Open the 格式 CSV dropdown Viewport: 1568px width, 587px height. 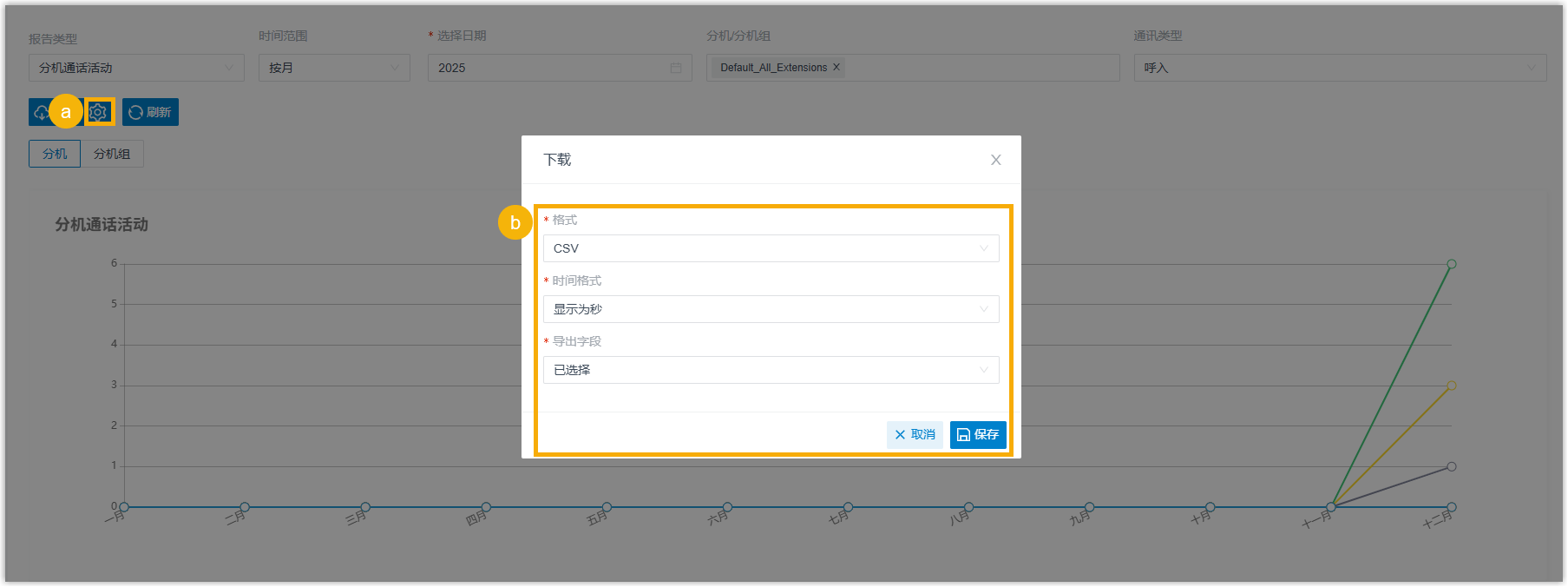pyautogui.click(x=771, y=248)
